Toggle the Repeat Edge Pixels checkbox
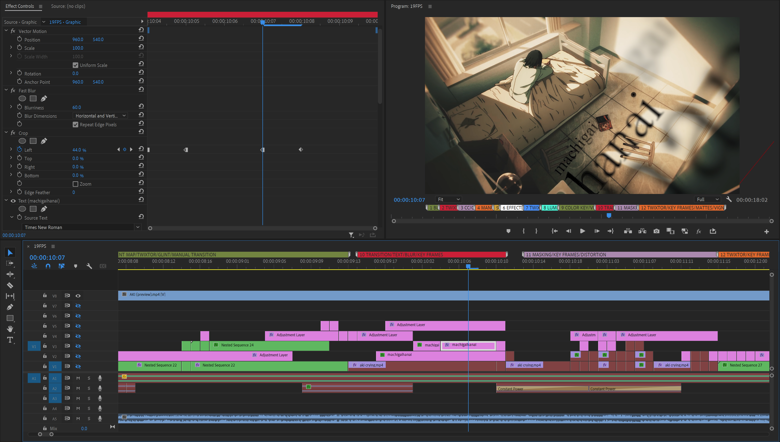Viewport: 780px width, 442px height. point(76,125)
